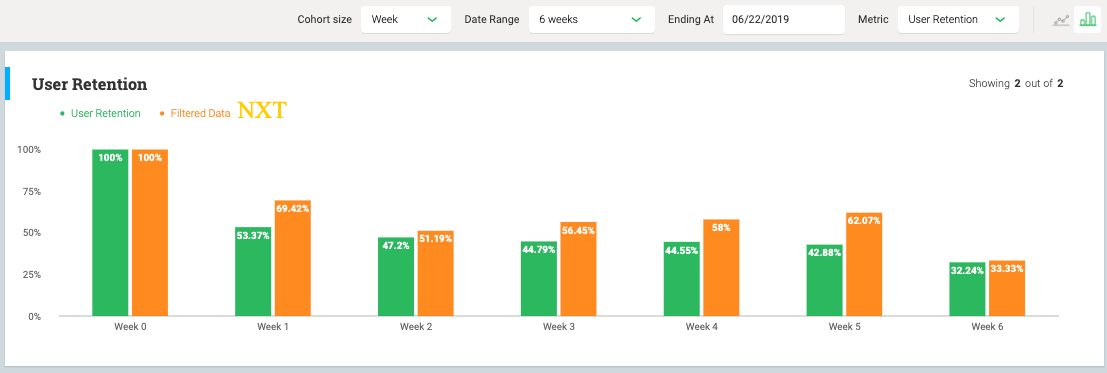
Task: Click the green chevron in Metric dropdown
Action: click(x=1000, y=20)
